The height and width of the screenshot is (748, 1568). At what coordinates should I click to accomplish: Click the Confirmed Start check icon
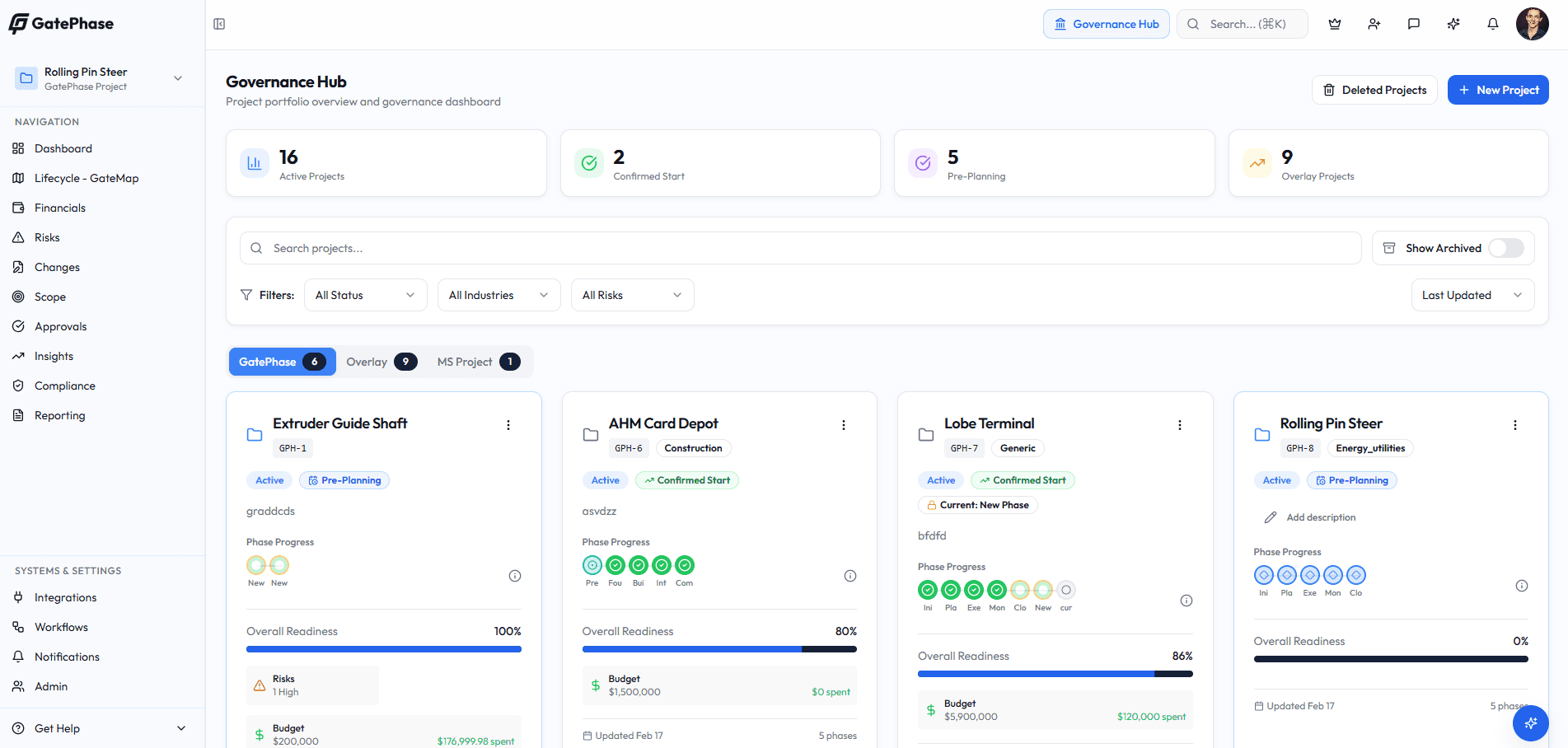pos(589,163)
